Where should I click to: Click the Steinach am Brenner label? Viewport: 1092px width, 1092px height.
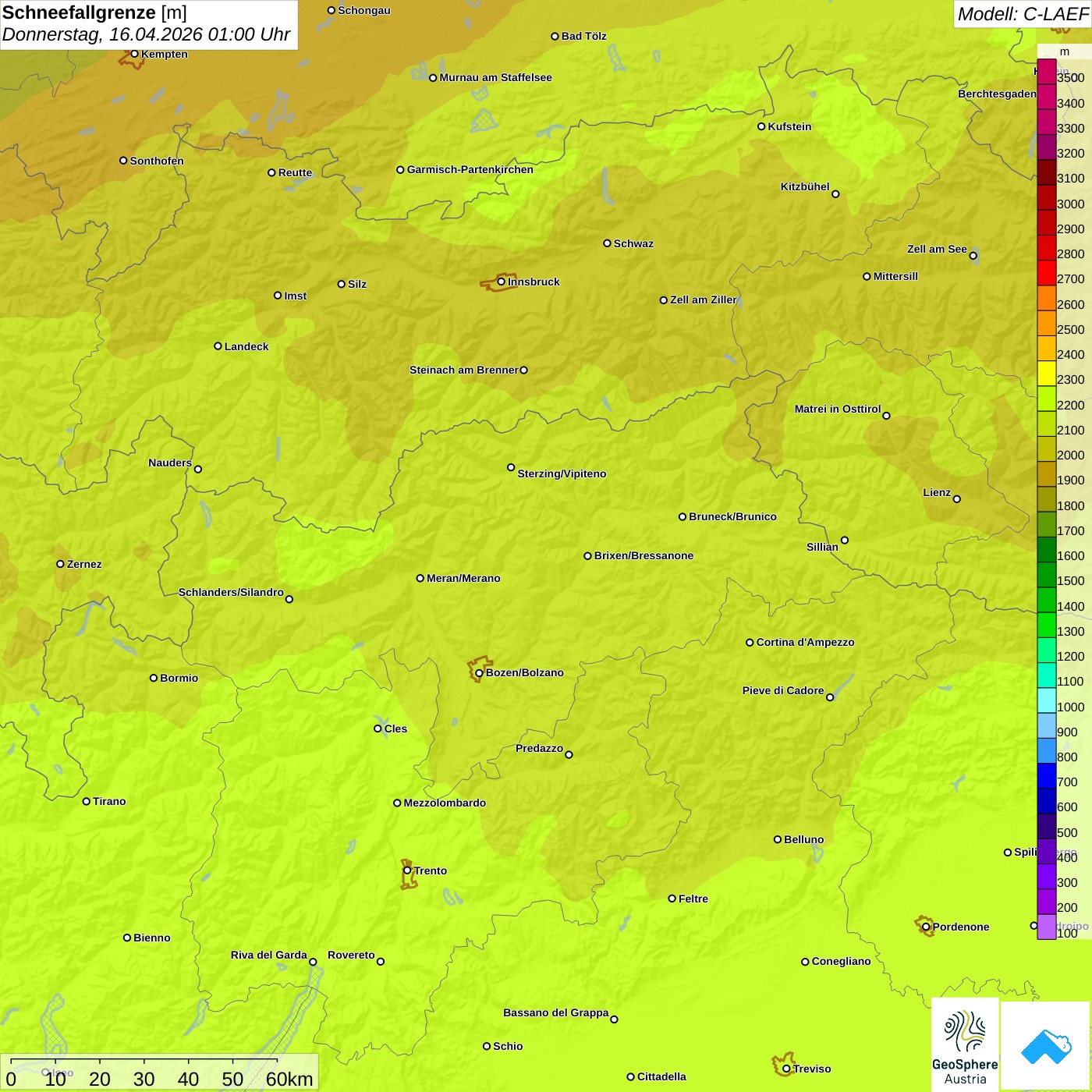click(464, 370)
